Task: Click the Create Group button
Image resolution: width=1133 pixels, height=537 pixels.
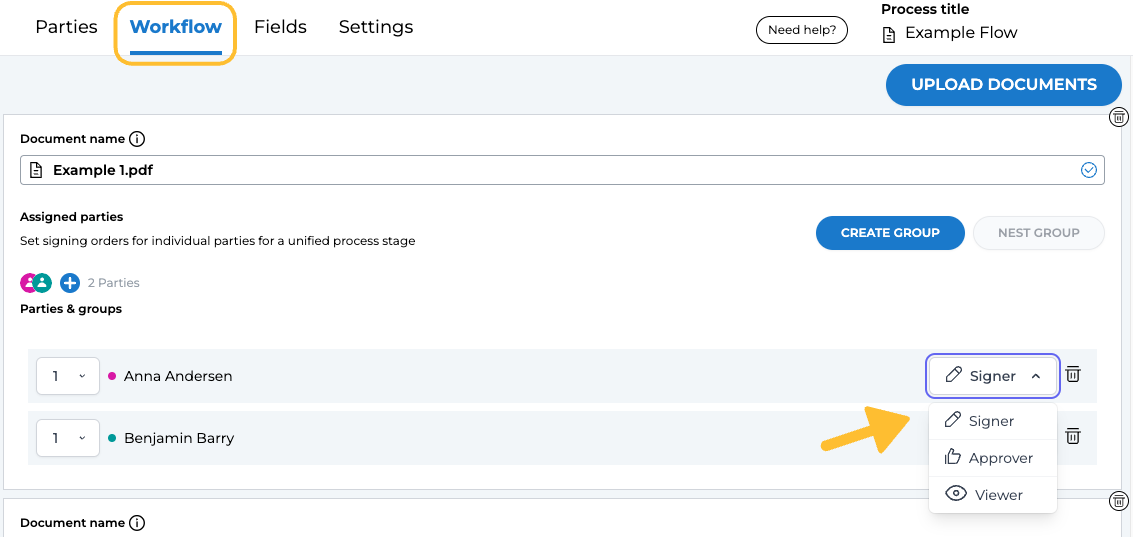Action: click(x=890, y=233)
